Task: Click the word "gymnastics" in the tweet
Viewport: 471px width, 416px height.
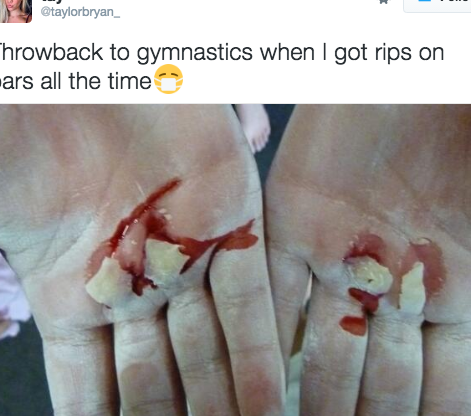Action: coord(194,53)
